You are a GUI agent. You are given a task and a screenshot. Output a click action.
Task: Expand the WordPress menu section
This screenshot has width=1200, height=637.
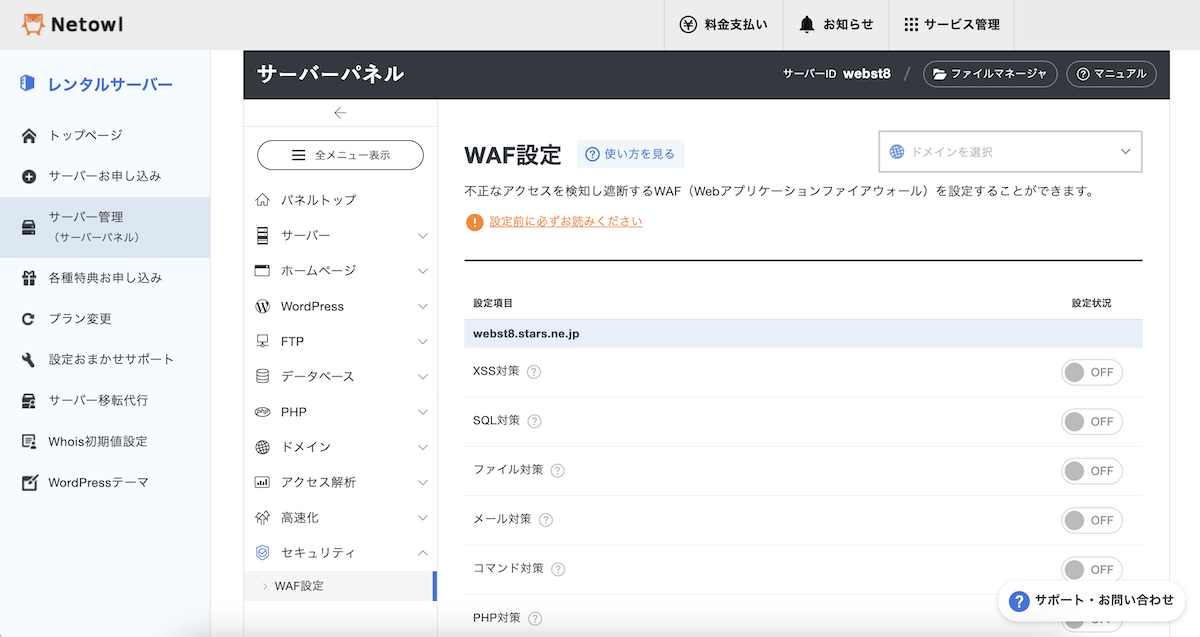340,306
